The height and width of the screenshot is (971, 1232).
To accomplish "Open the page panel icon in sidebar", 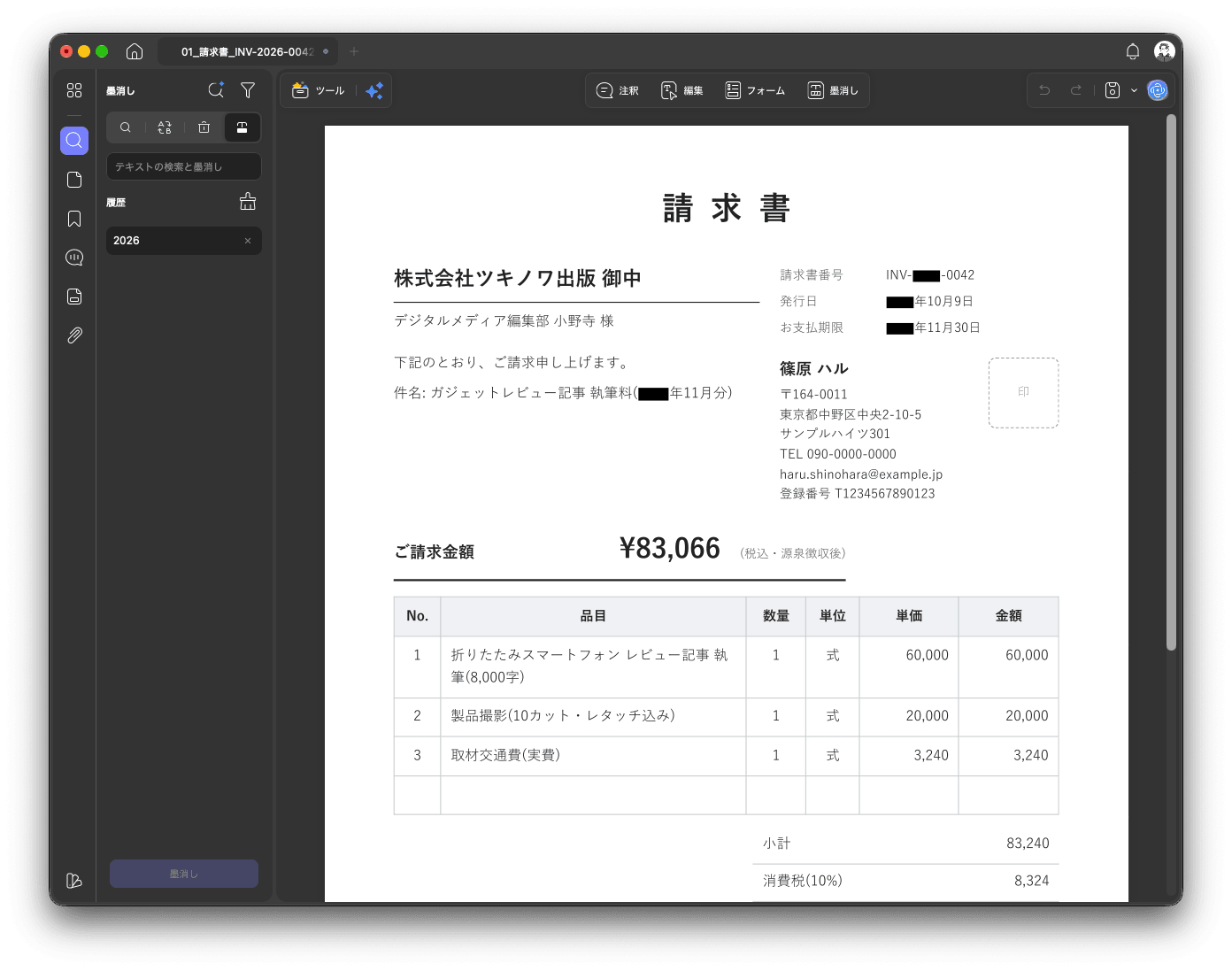I will (74, 180).
